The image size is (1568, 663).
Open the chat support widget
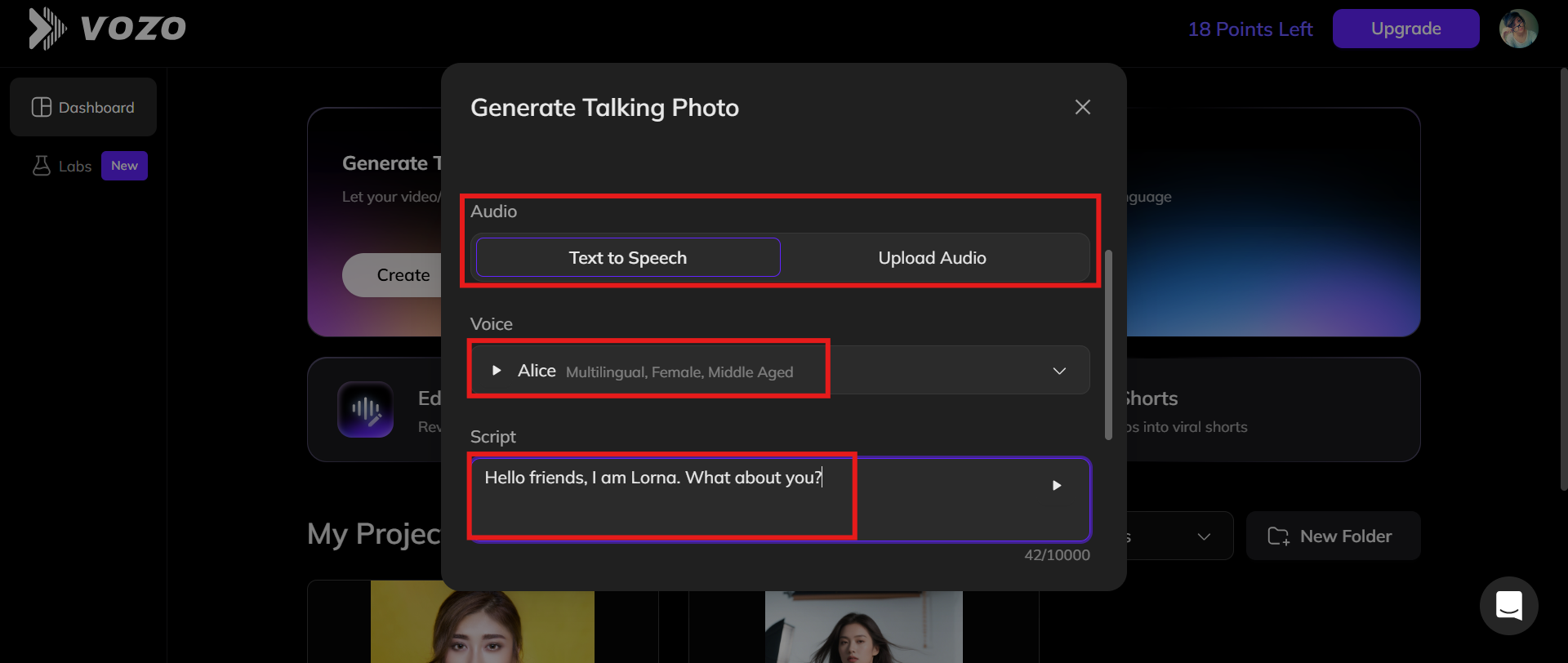pos(1508,606)
